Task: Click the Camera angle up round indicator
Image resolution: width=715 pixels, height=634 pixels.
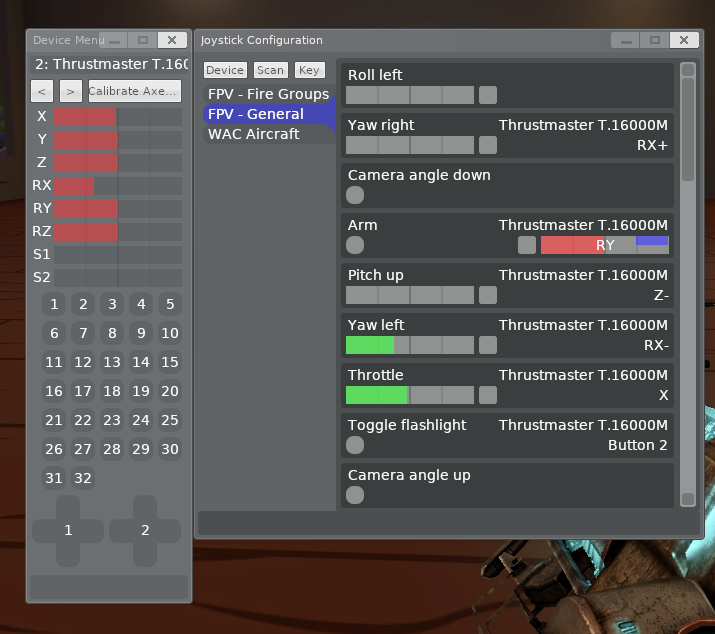Action: 355,495
